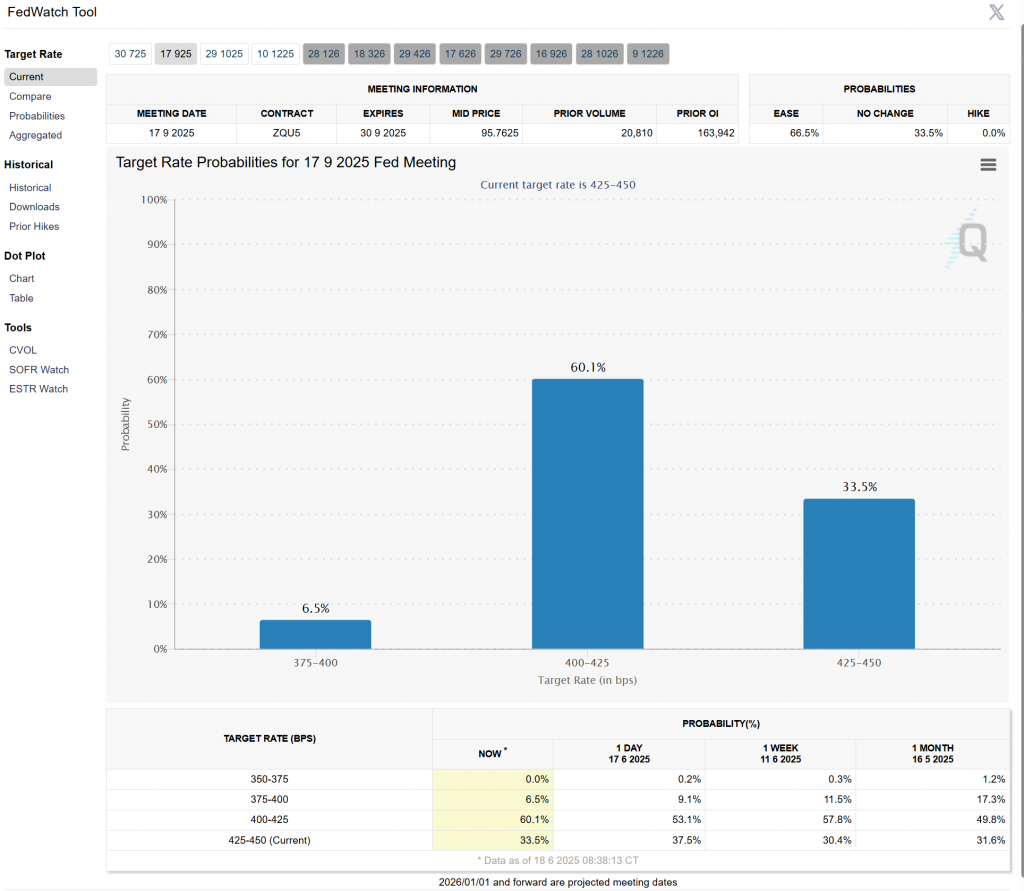Screen dimensions: 1024x891
Task: Select the 28 1026 meeting tab
Action: 600,54
